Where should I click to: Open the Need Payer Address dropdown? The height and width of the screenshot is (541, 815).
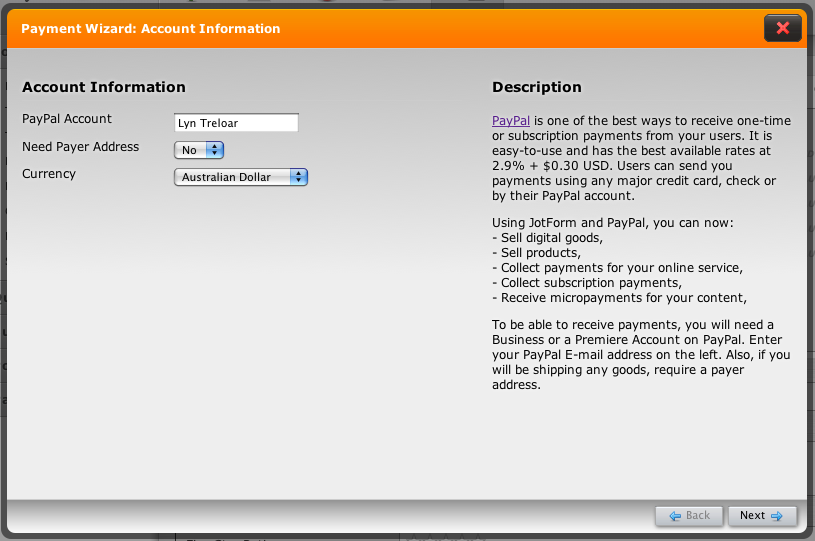pos(199,150)
